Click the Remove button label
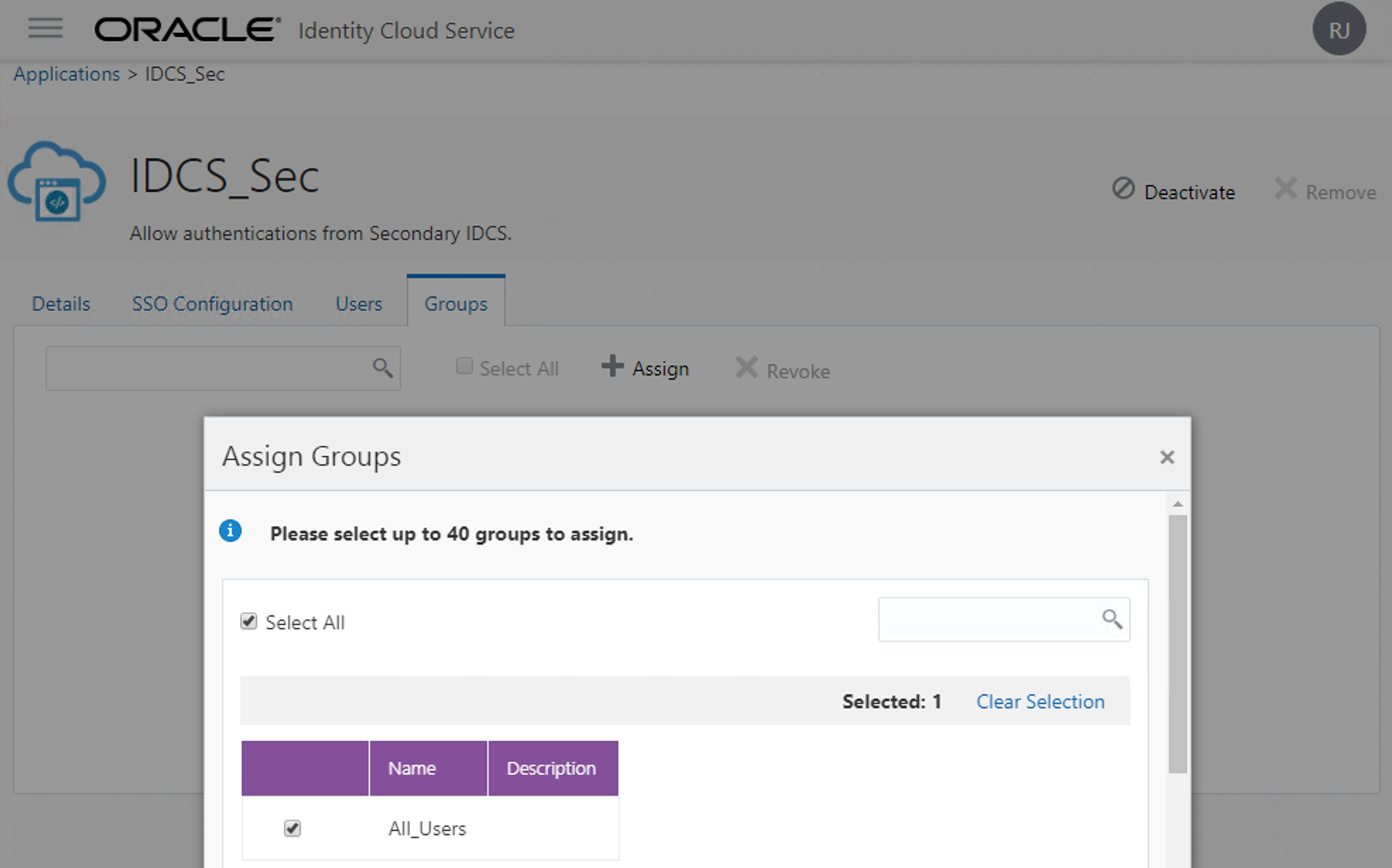The height and width of the screenshot is (868, 1392). click(1340, 192)
